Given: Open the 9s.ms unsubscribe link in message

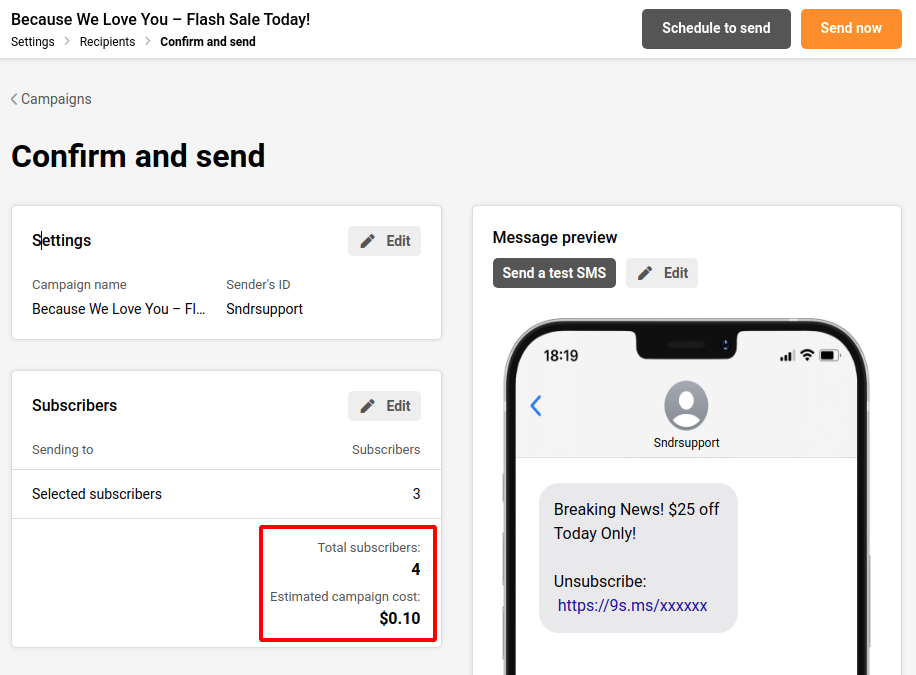Looking at the screenshot, I should point(632,605).
